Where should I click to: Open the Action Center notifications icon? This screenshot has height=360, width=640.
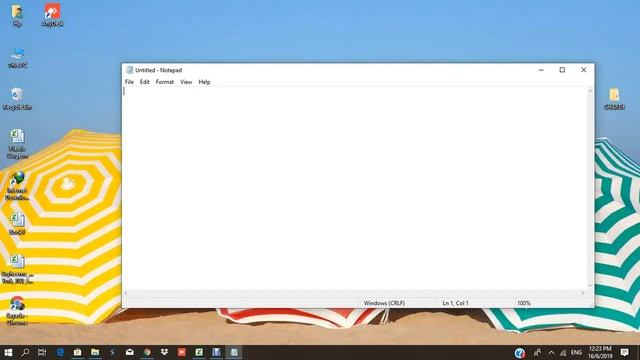click(624, 352)
